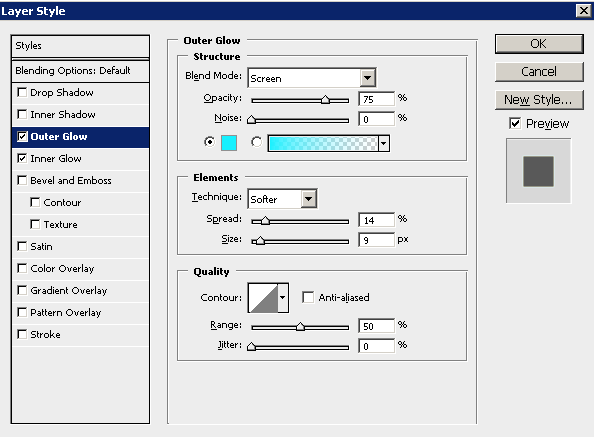Select the Drop Shadow style label
The width and height of the screenshot is (594, 437).
62,92
